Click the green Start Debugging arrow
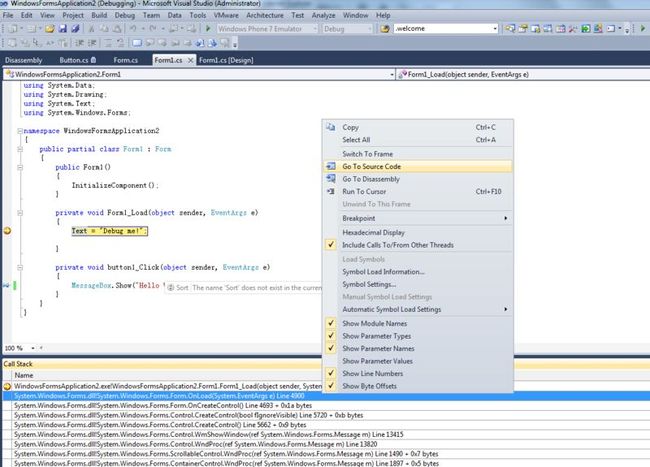The height and width of the screenshot is (467, 650). (208, 29)
